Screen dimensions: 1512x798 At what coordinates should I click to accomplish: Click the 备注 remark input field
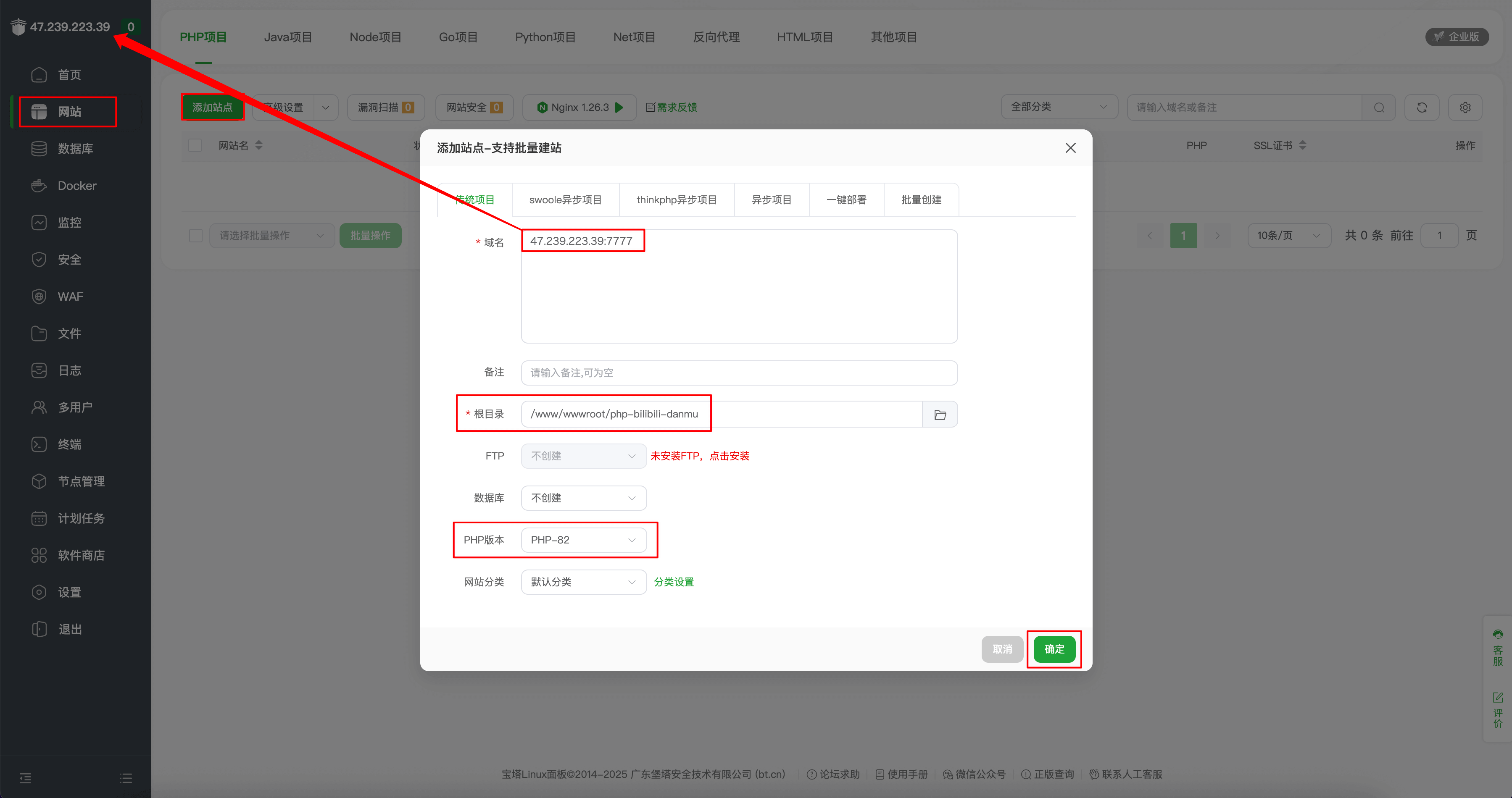coord(738,373)
